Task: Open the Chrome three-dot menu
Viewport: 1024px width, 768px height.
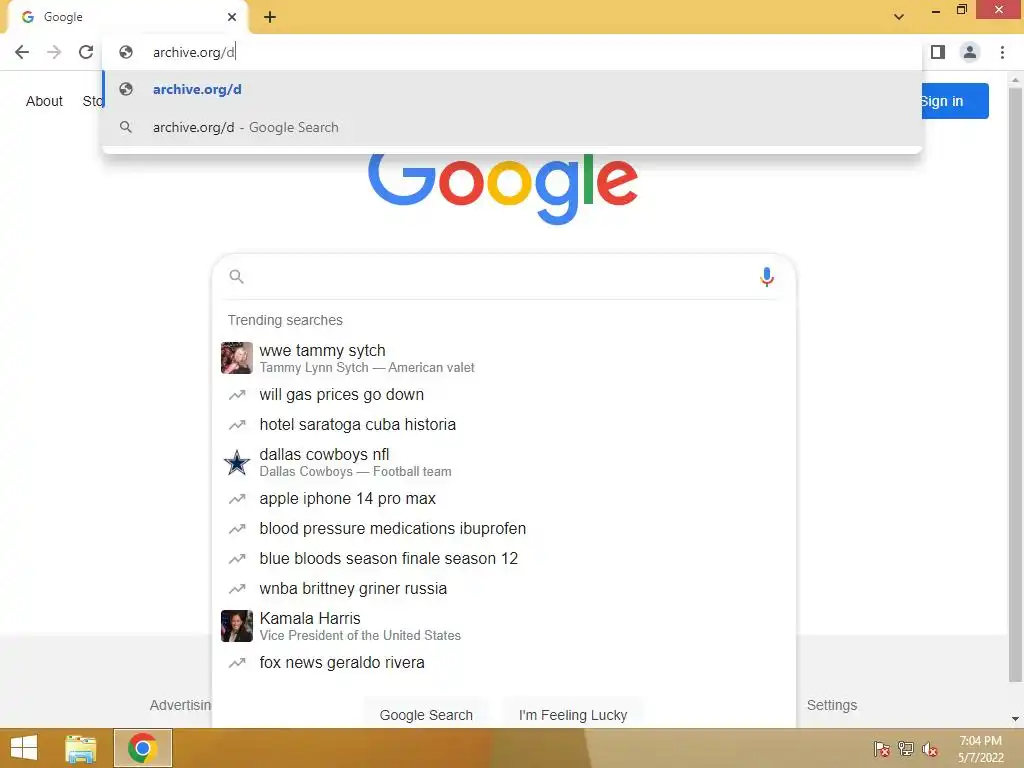Action: (x=1002, y=52)
